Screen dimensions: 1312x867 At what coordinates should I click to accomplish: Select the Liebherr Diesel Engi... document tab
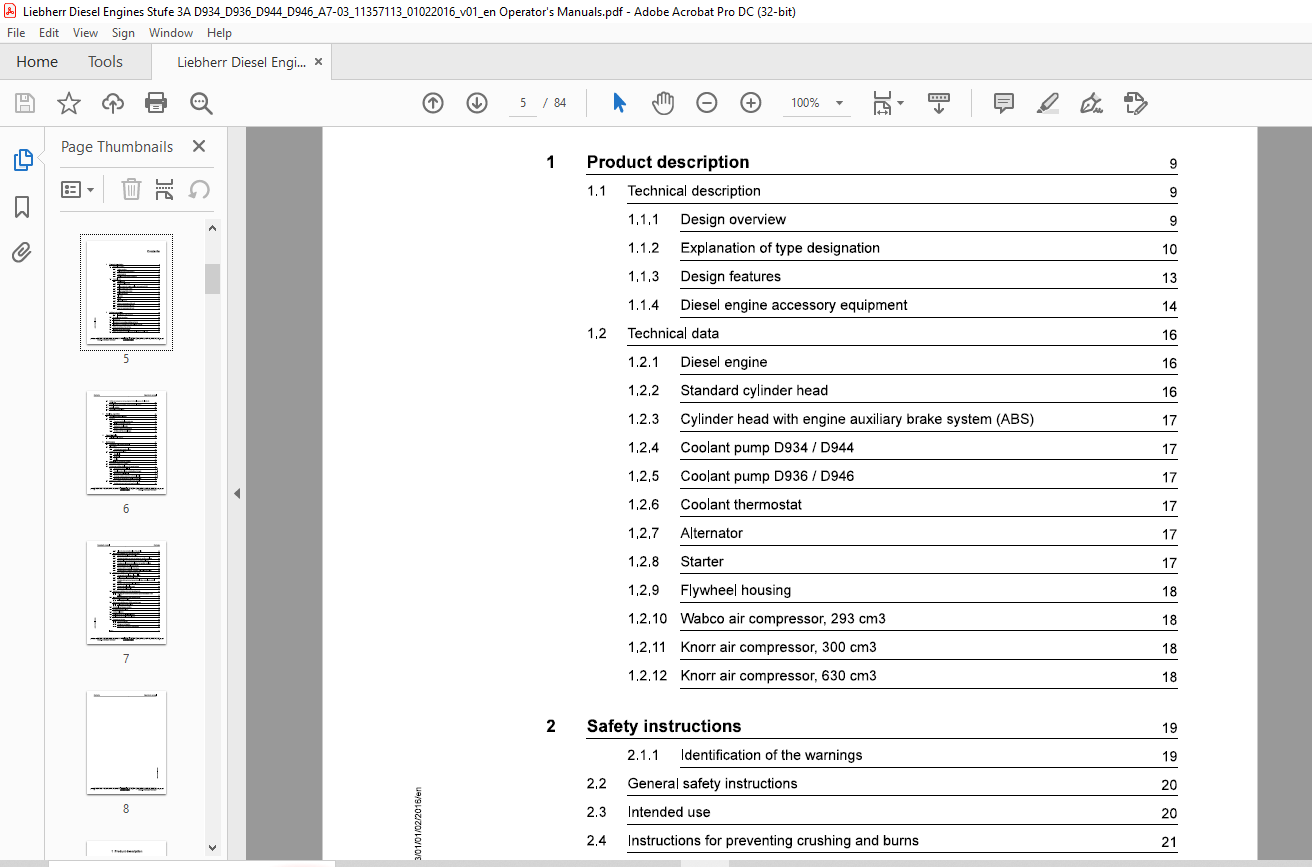tap(241, 62)
